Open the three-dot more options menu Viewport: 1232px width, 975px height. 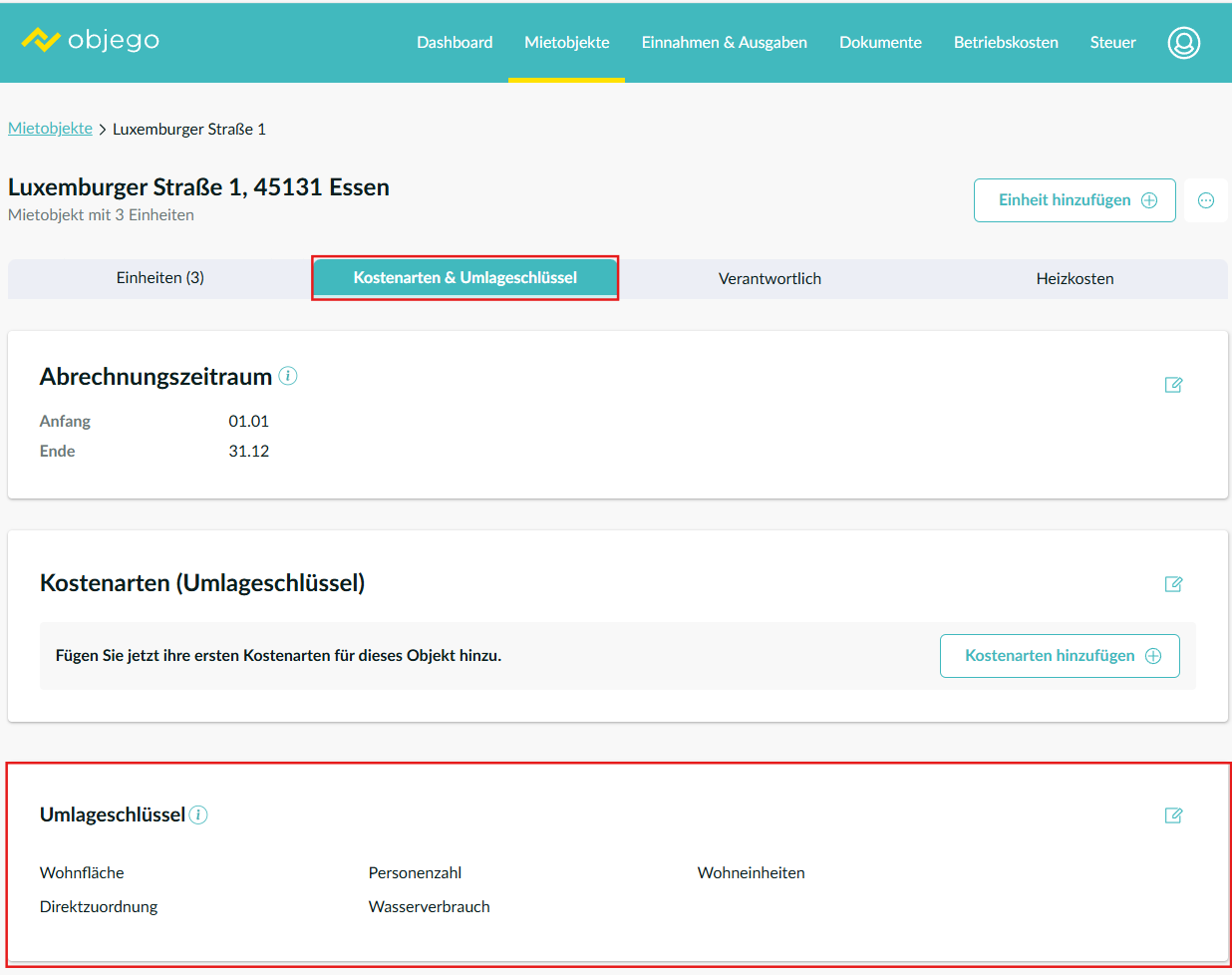click(1205, 200)
